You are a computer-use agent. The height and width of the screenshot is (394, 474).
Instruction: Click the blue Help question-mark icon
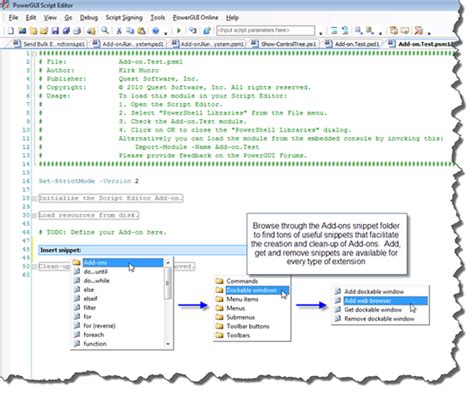point(156,31)
